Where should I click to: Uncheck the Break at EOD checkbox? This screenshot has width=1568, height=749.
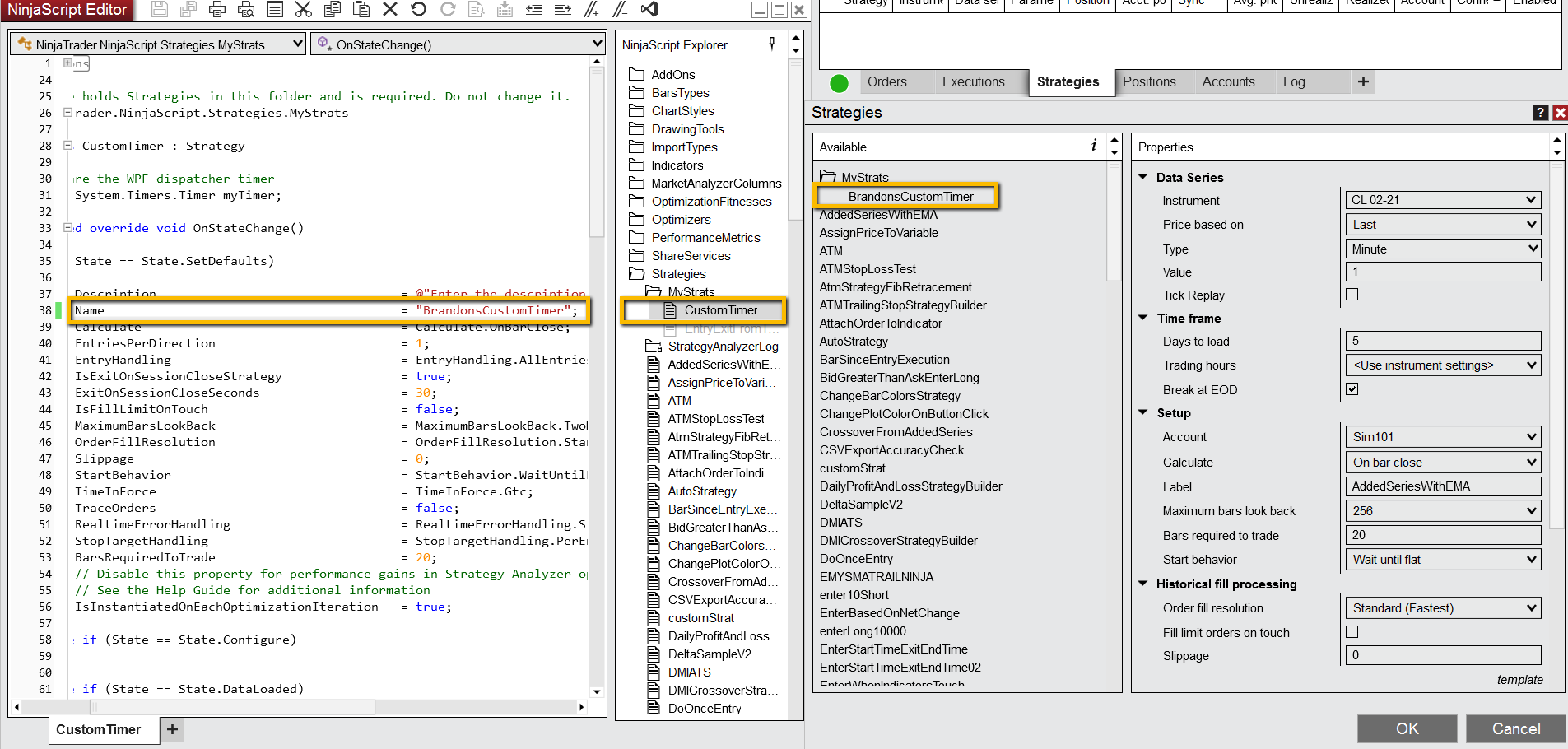tap(1352, 389)
